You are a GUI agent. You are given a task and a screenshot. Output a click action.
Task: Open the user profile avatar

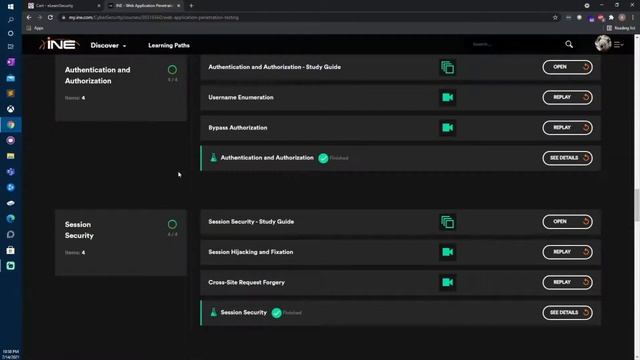tap(602, 44)
